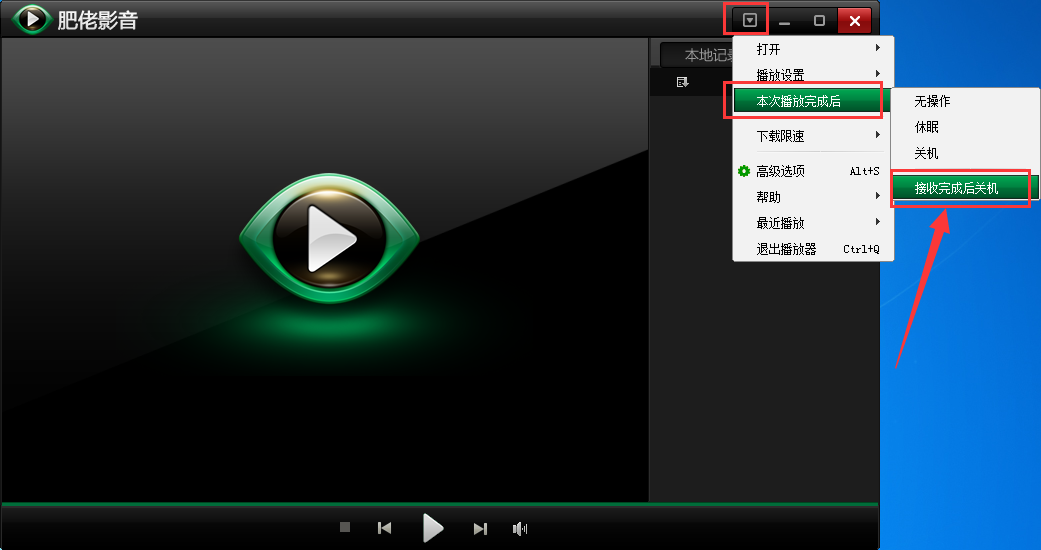Open the 下载限速 submenu
1041x550 pixels.
point(813,136)
